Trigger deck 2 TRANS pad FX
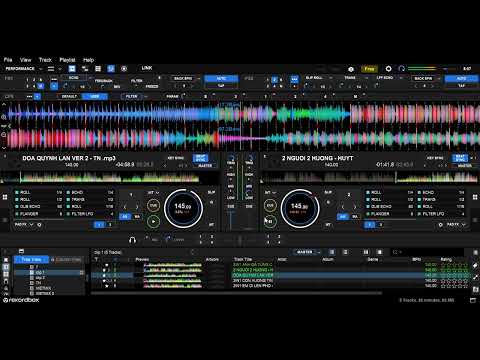Image resolution: width=480 pixels, height=360 pixels. (441, 199)
